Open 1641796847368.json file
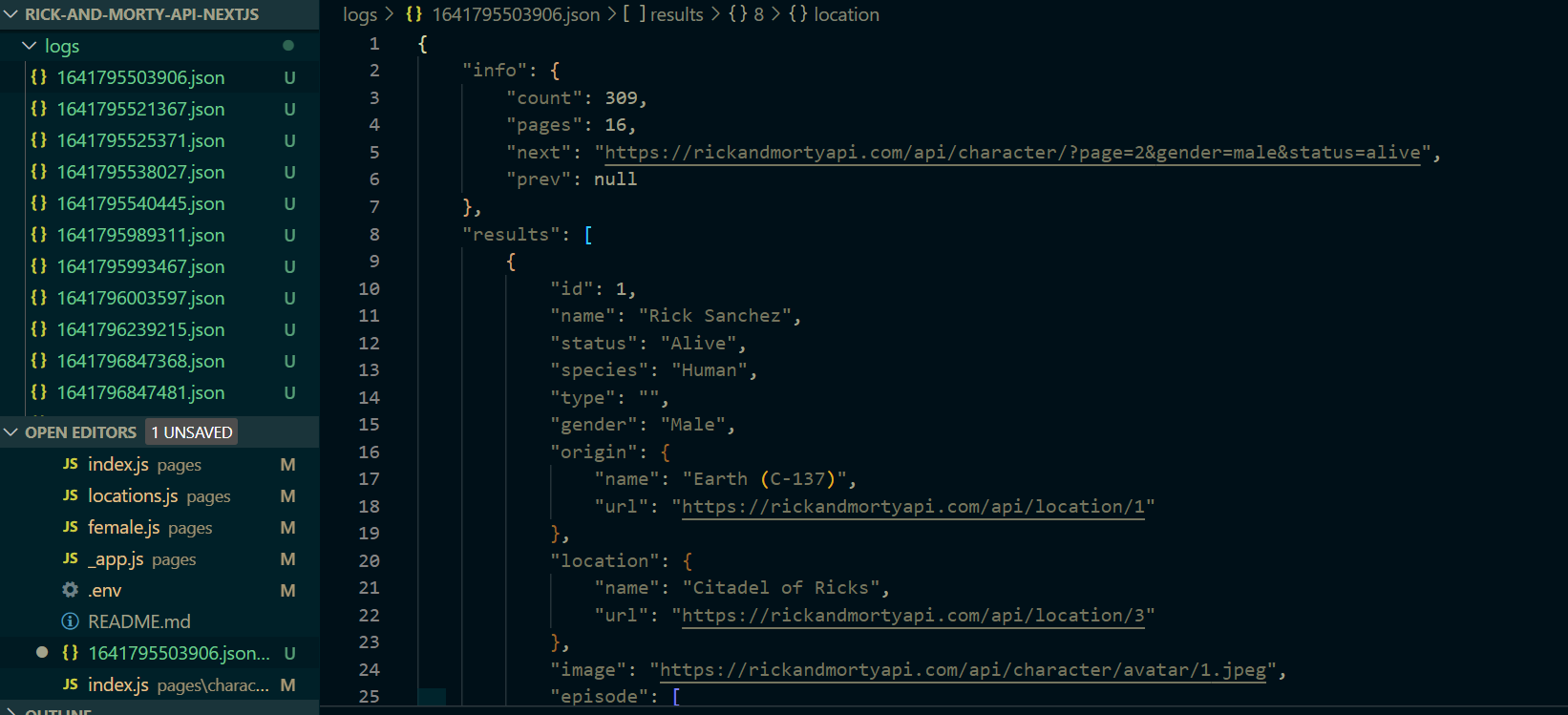 pyautogui.click(x=140, y=361)
